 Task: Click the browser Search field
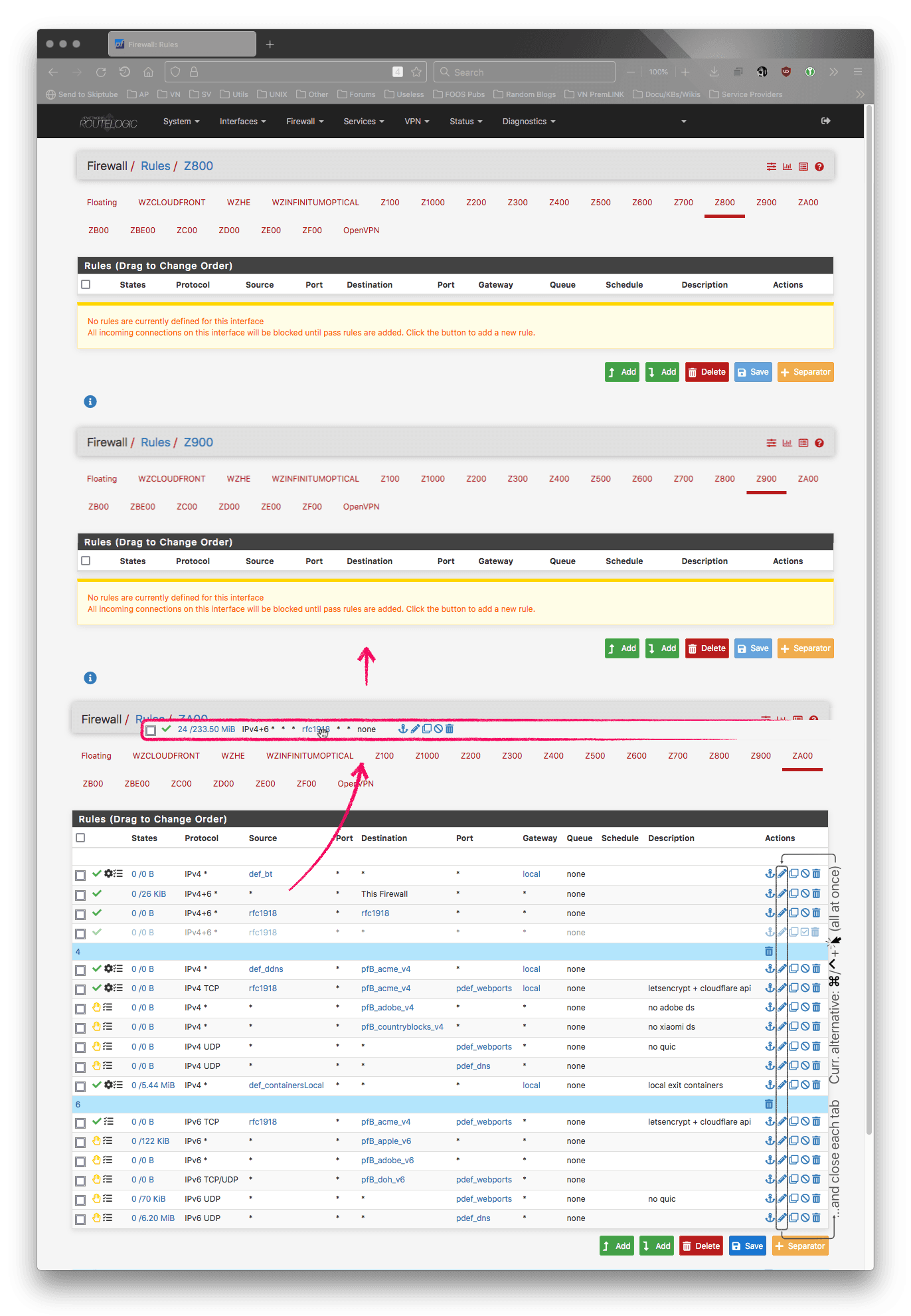525,72
